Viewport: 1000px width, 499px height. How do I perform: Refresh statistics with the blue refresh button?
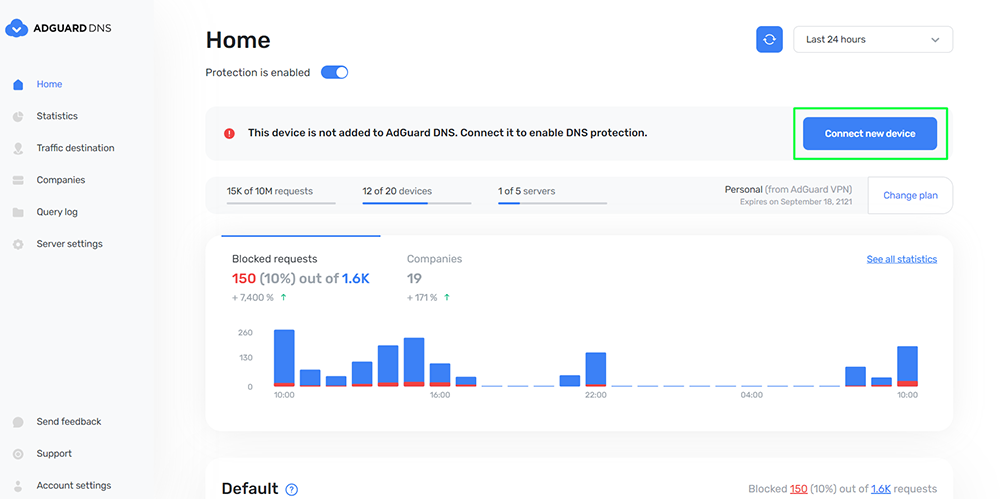[x=769, y=40]
